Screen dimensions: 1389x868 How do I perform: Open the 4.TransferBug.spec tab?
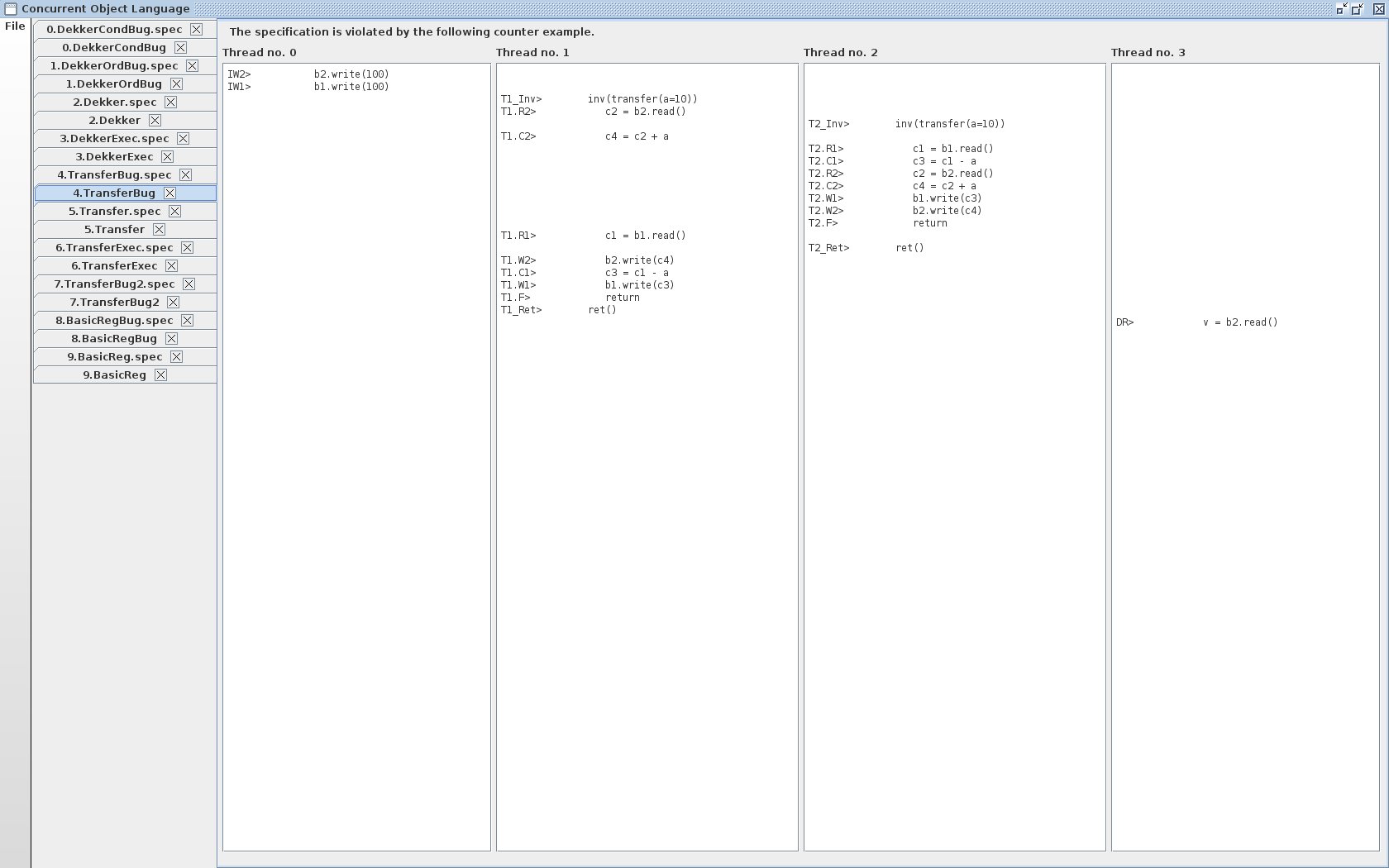pyautogui.click(x=125, y=174)
